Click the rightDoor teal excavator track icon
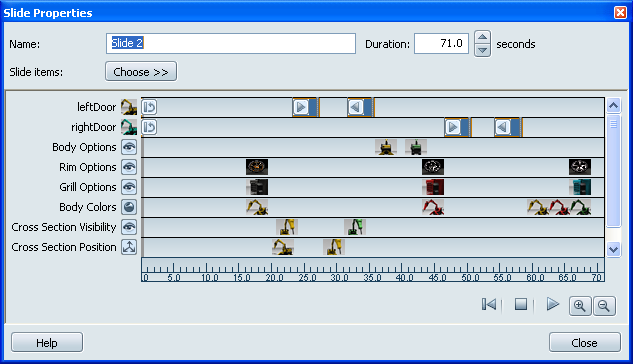633x364 pixels. coord(129,127)
